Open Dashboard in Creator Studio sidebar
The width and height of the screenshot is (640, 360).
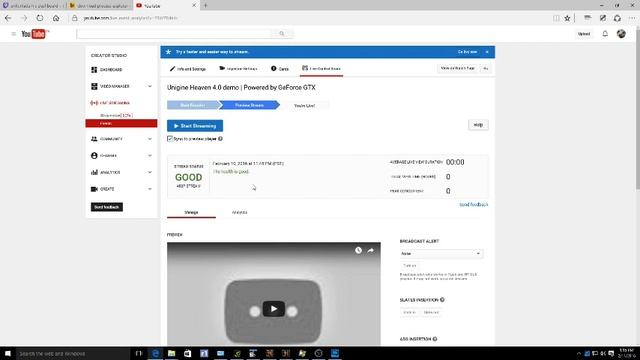coord(111,70)
